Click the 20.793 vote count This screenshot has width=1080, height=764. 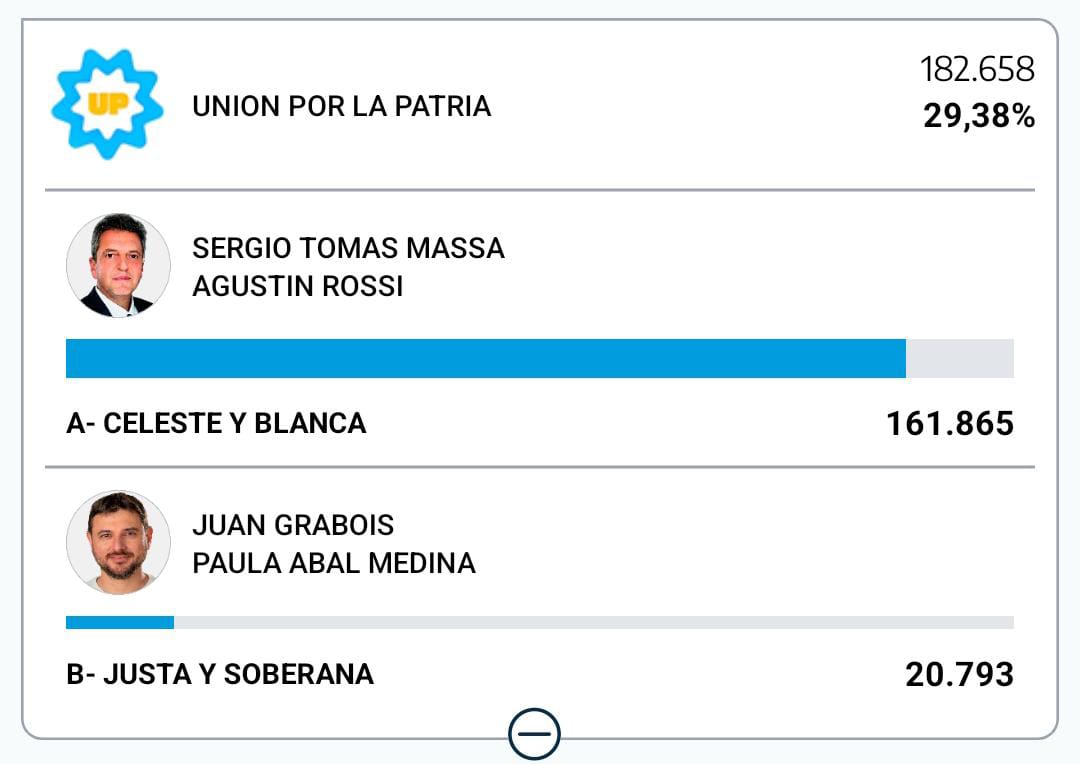pos(959,675)
